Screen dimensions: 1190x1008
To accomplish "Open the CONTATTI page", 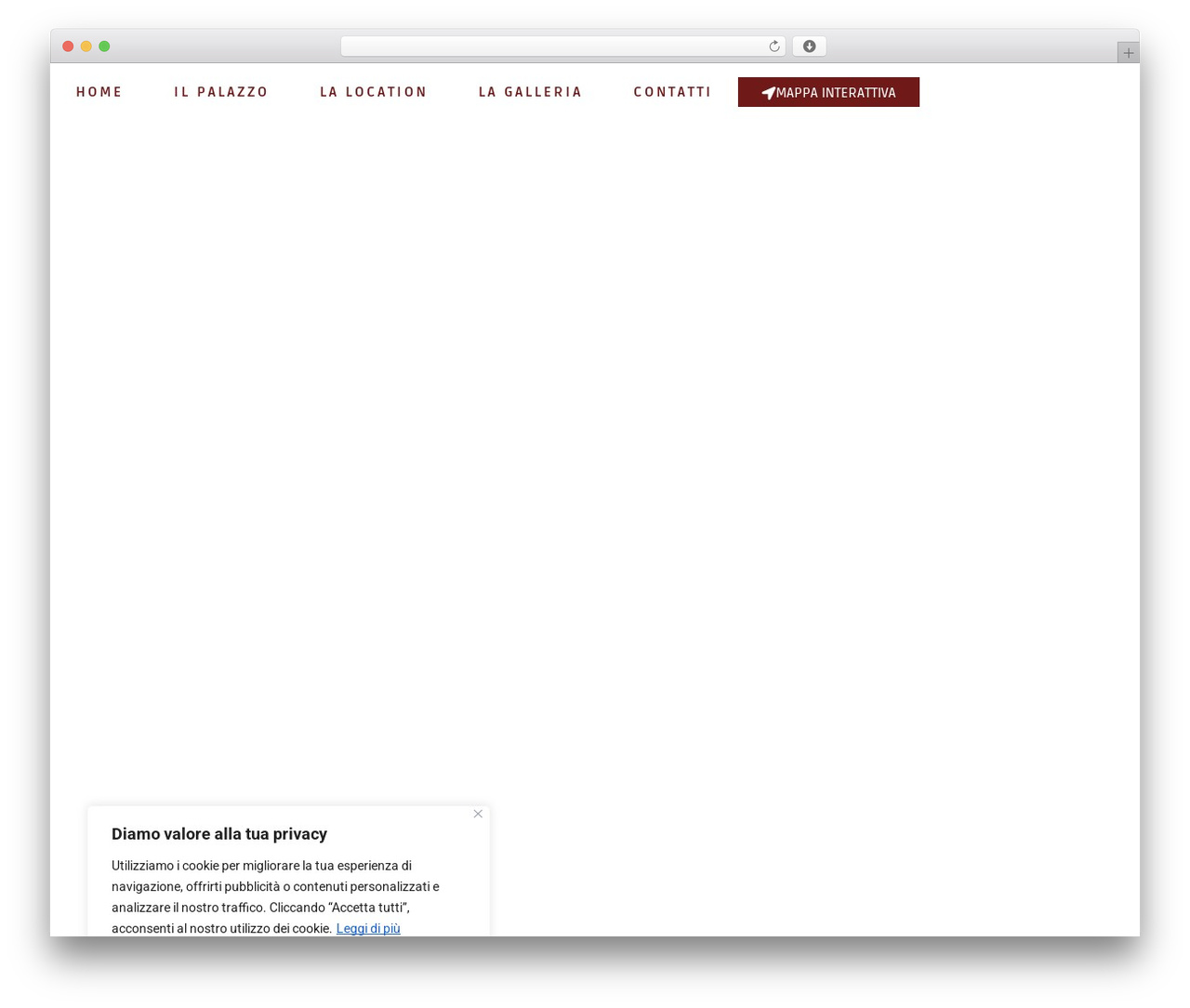I will [672, 92].
